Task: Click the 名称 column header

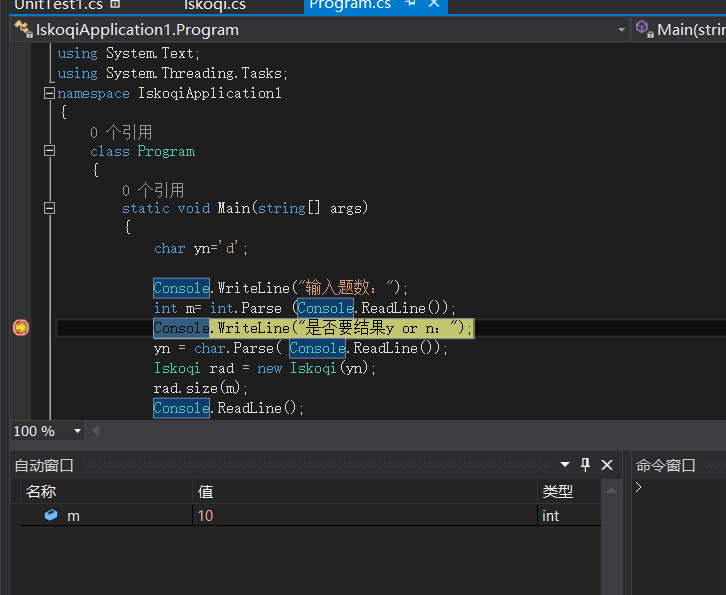Action: (x=106, y=491)
